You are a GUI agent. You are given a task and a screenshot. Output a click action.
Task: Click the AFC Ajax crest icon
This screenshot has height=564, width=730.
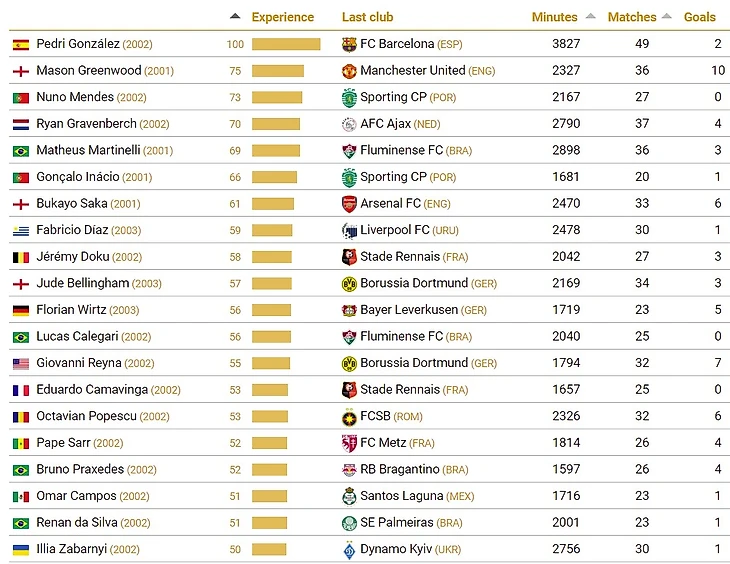coord(349,124)
